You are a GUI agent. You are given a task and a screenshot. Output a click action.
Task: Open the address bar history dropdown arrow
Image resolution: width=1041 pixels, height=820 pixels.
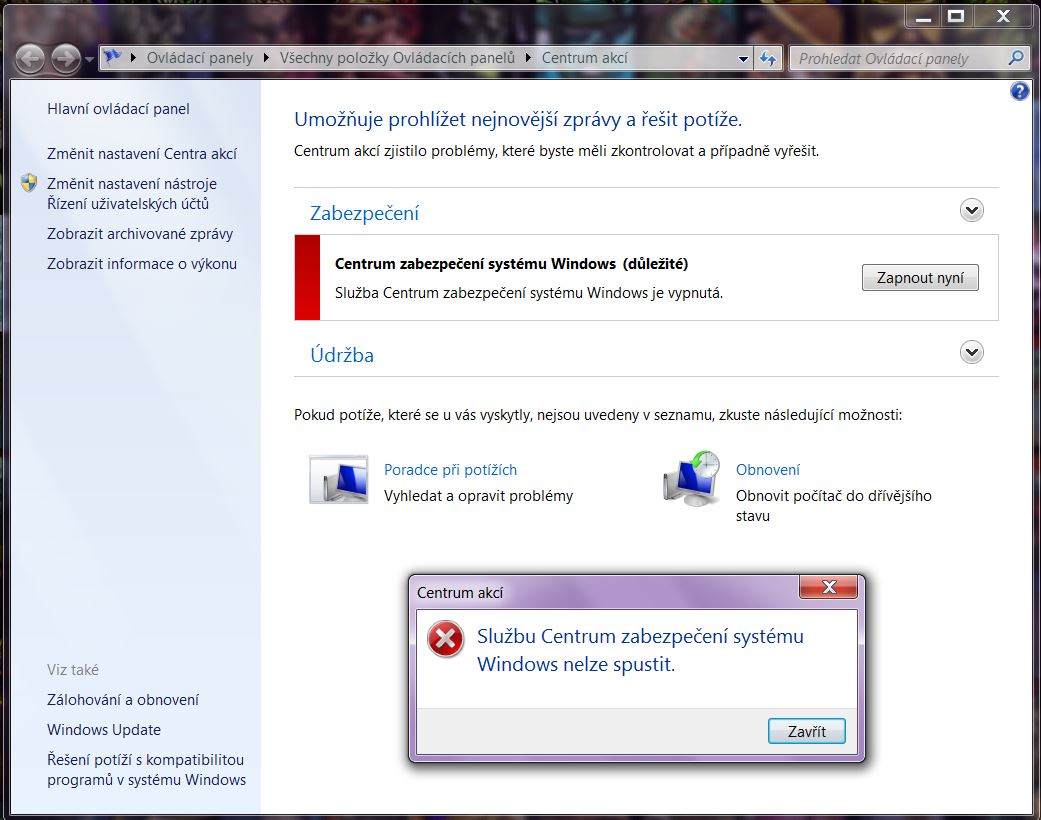744,58
